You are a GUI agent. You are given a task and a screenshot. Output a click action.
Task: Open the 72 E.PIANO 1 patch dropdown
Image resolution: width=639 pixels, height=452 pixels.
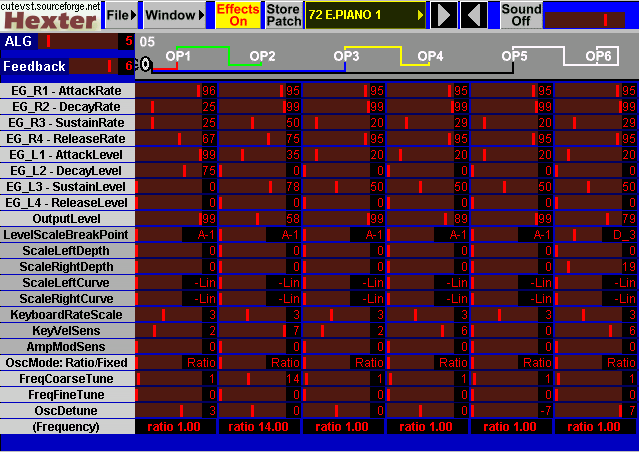(x=366, y=15)
